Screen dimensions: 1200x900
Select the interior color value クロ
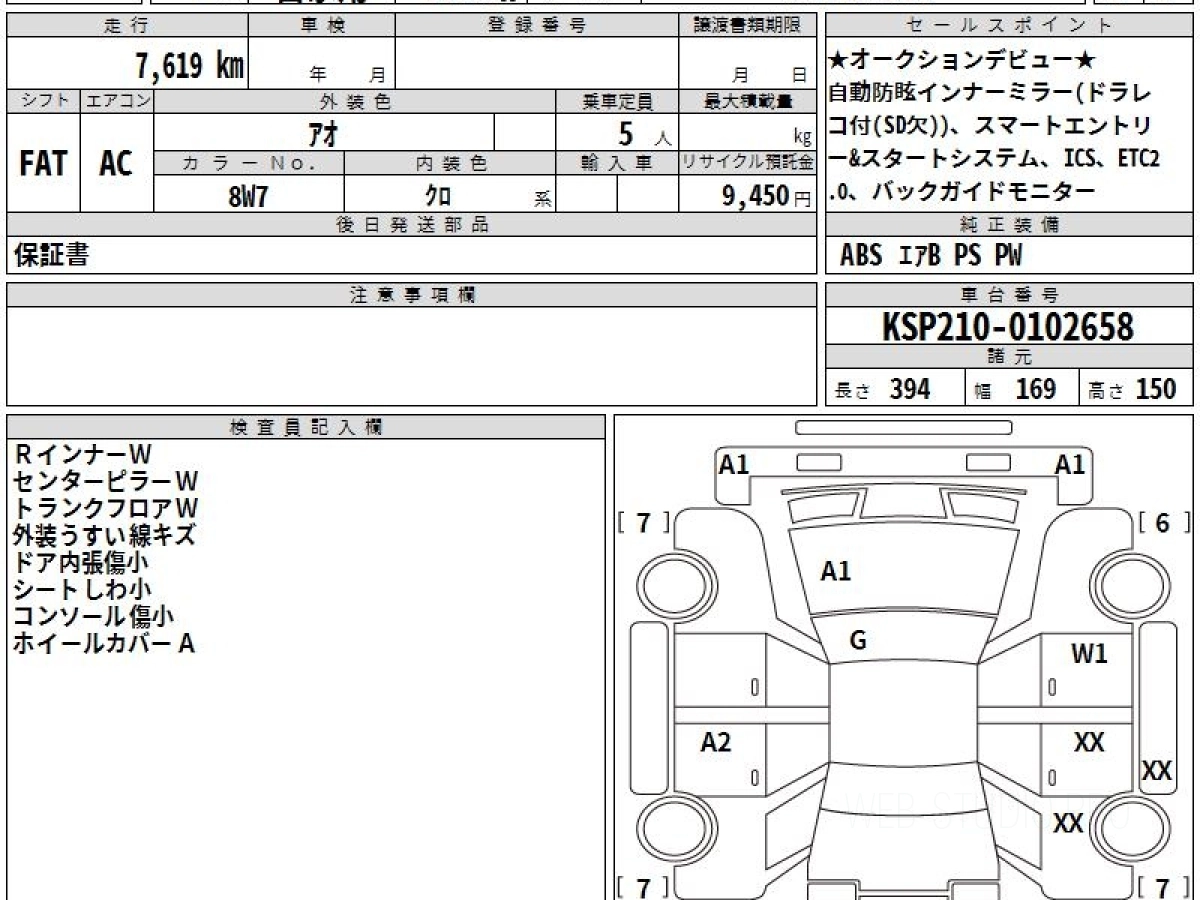point(438,196)
